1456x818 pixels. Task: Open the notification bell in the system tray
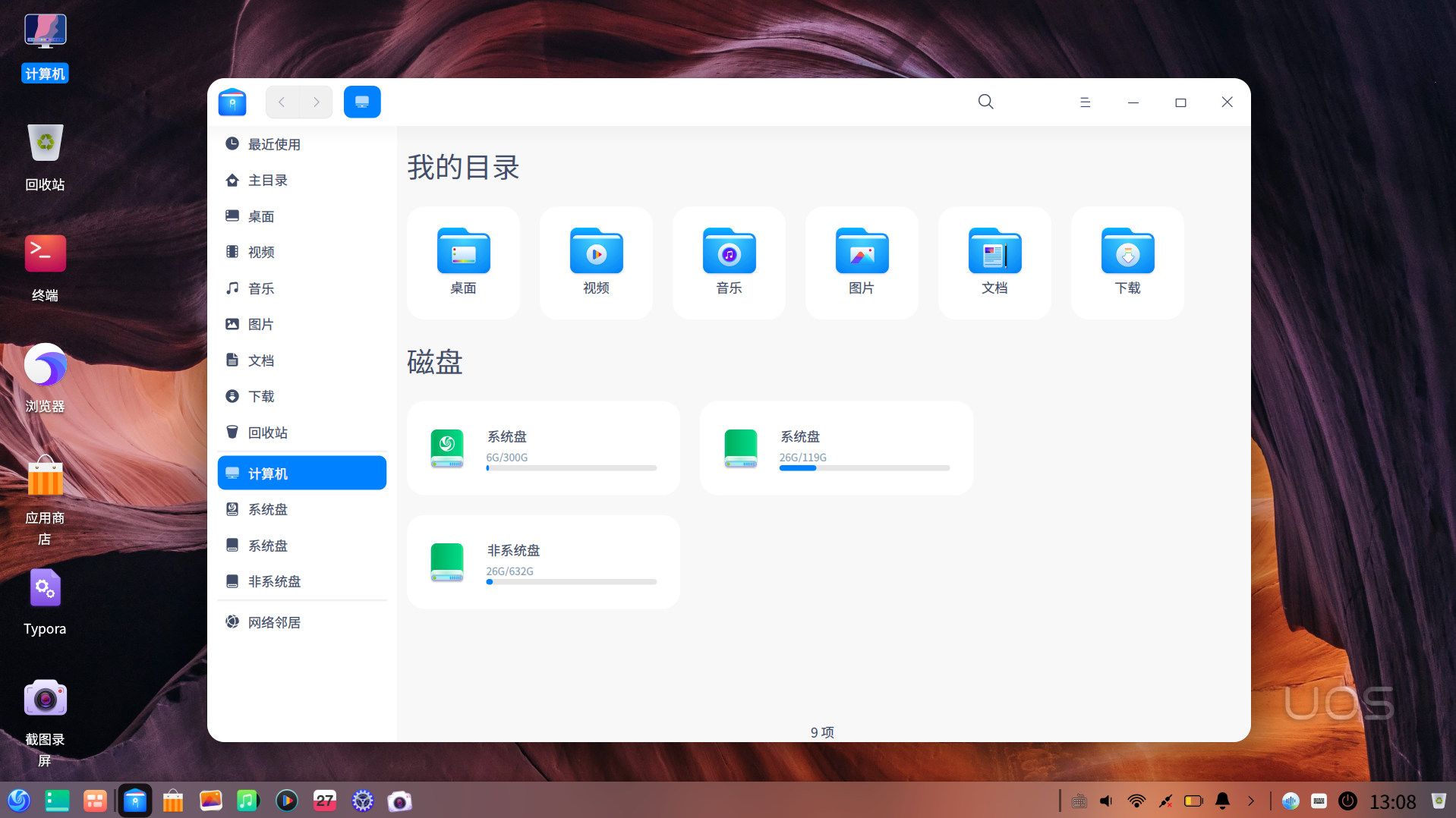pos(1222,801)
